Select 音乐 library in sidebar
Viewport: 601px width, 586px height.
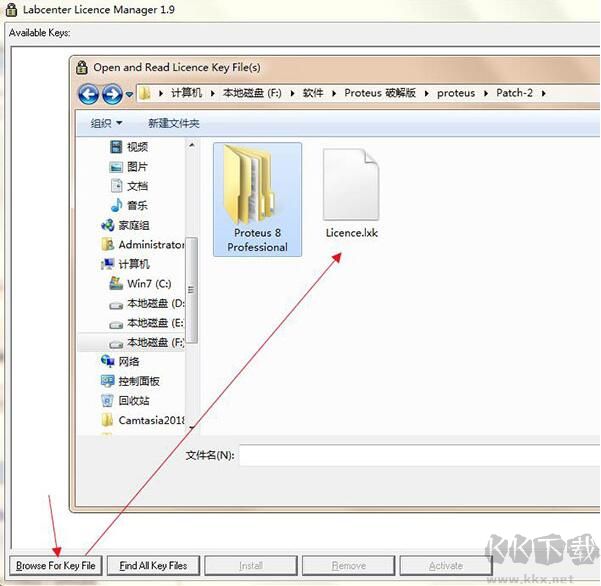(x=138, y=206)
